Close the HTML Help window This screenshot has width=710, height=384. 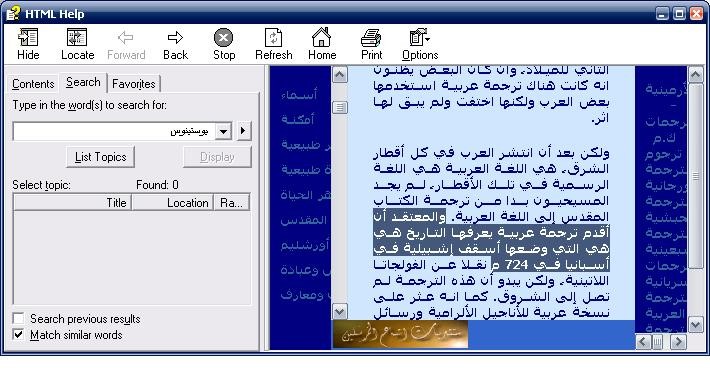(x=696, y=14)
